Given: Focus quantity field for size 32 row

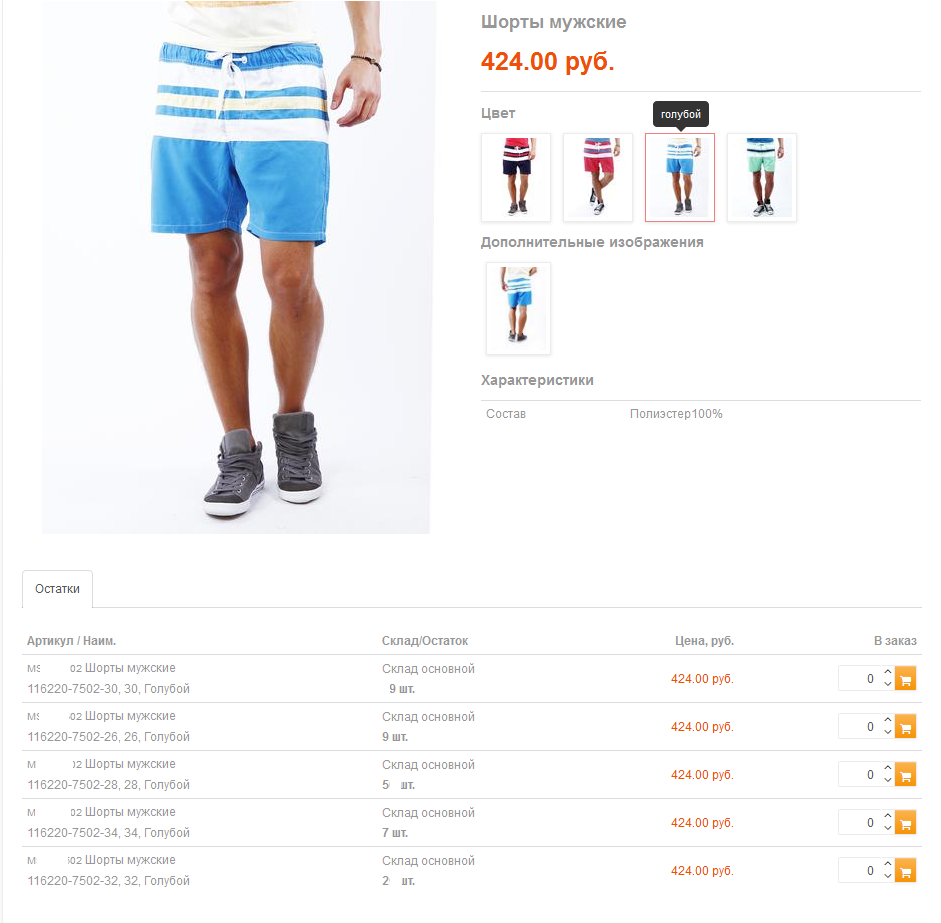Looking at the screenshot, I should (860, 871).
